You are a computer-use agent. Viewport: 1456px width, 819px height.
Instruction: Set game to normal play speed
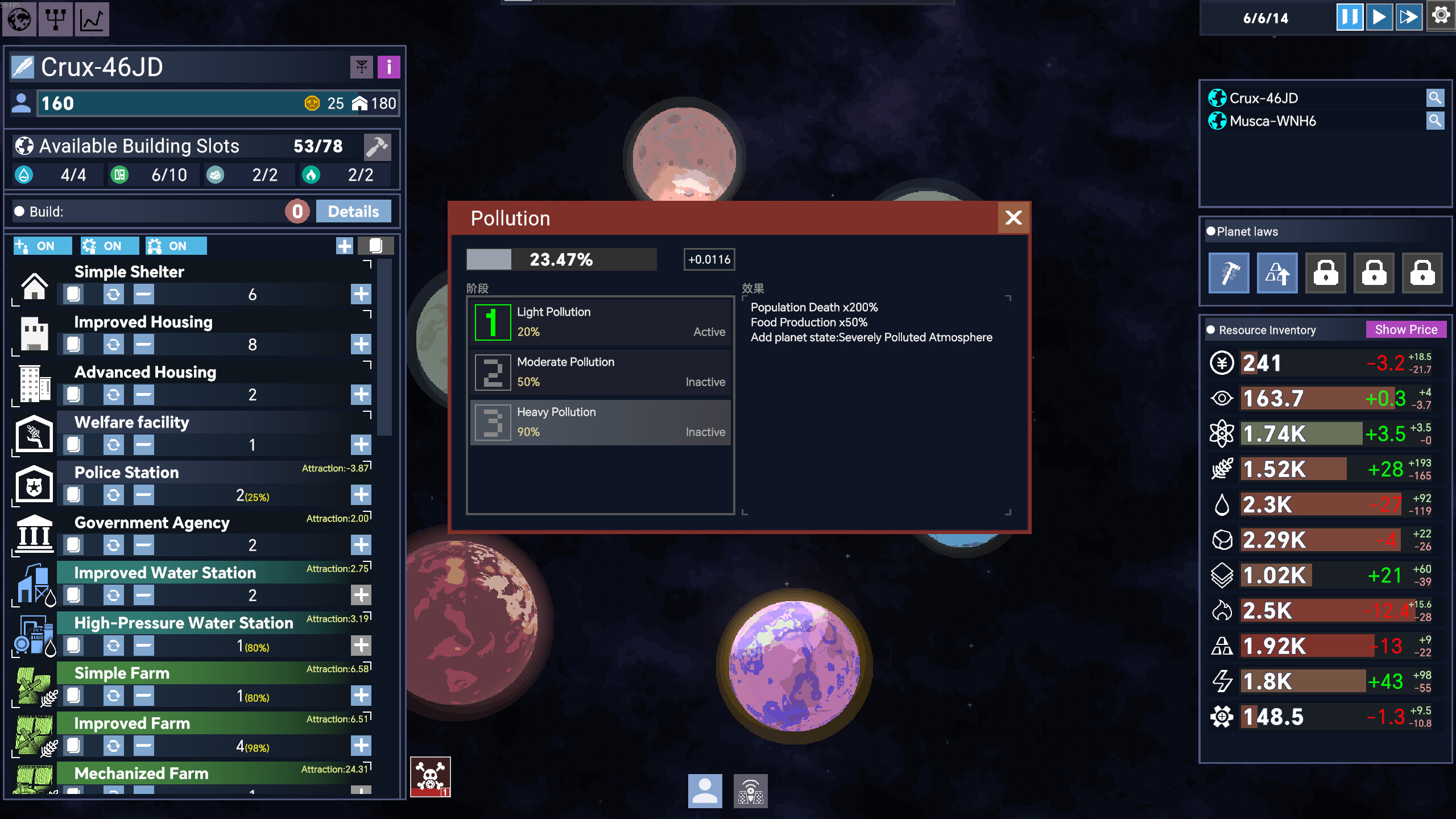(1379, 16)
